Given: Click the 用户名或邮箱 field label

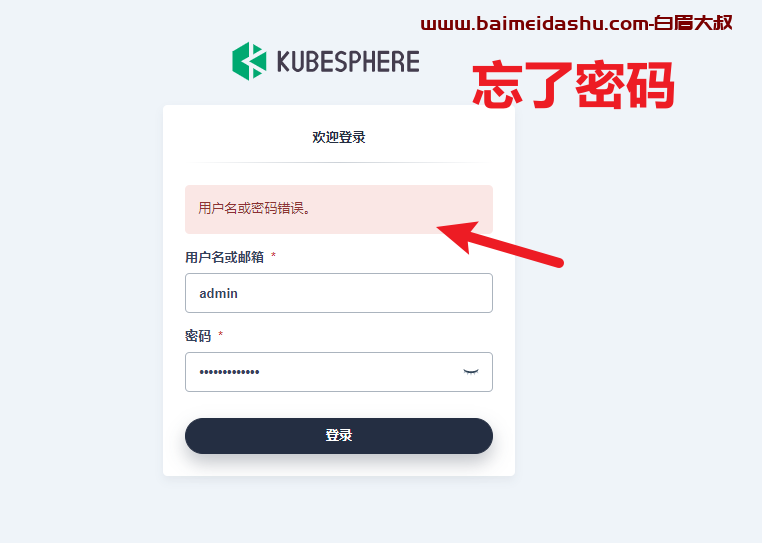Looking at the screenshot, I should pos(225,257).
